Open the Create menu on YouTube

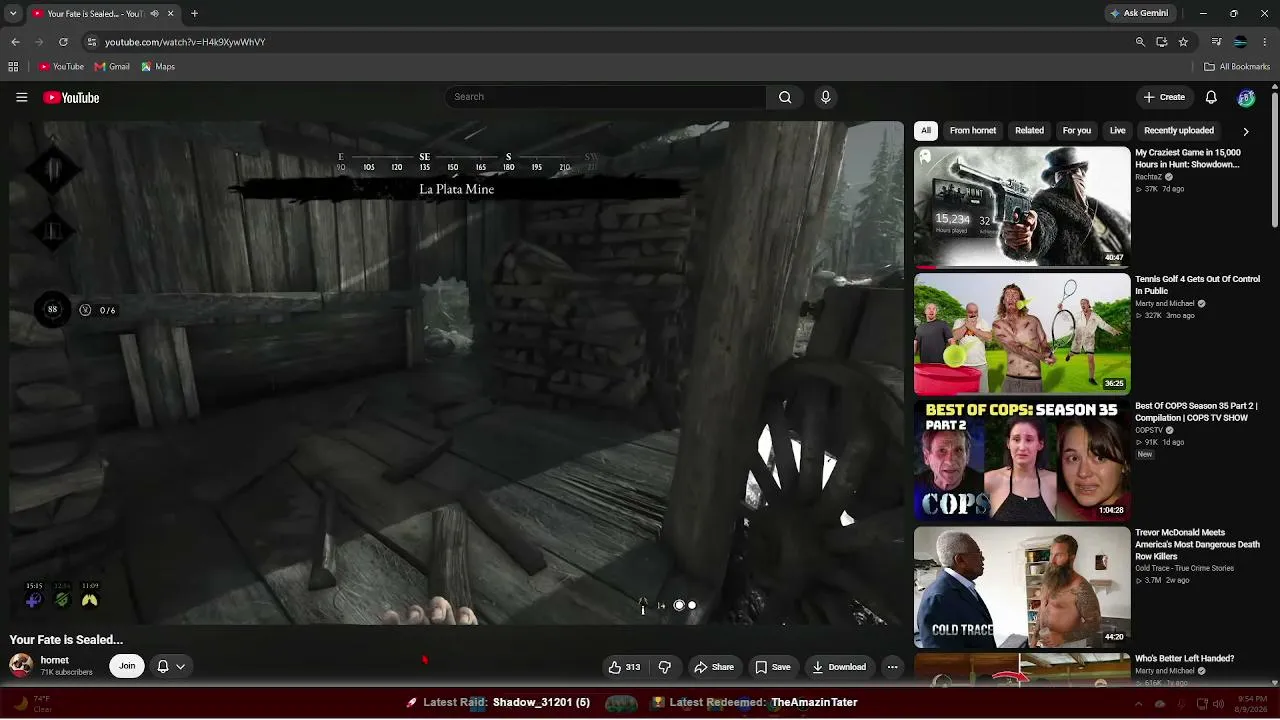(1165, 97)
